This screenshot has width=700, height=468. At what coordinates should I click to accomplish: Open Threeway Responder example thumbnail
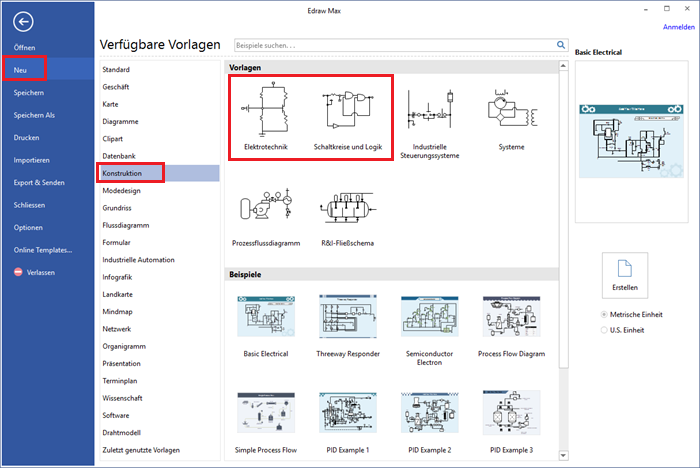[x=348, y=316]
